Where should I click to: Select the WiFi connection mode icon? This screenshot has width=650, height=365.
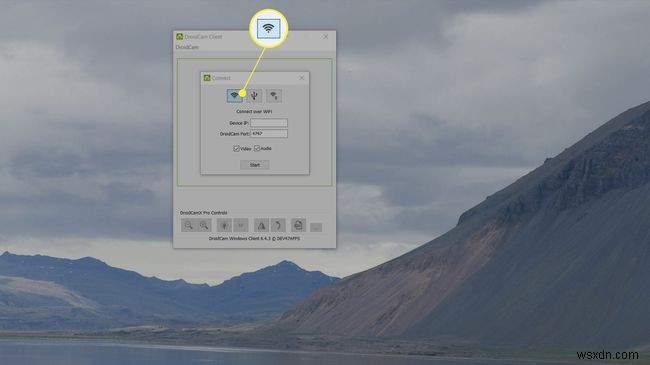[235, 96]
